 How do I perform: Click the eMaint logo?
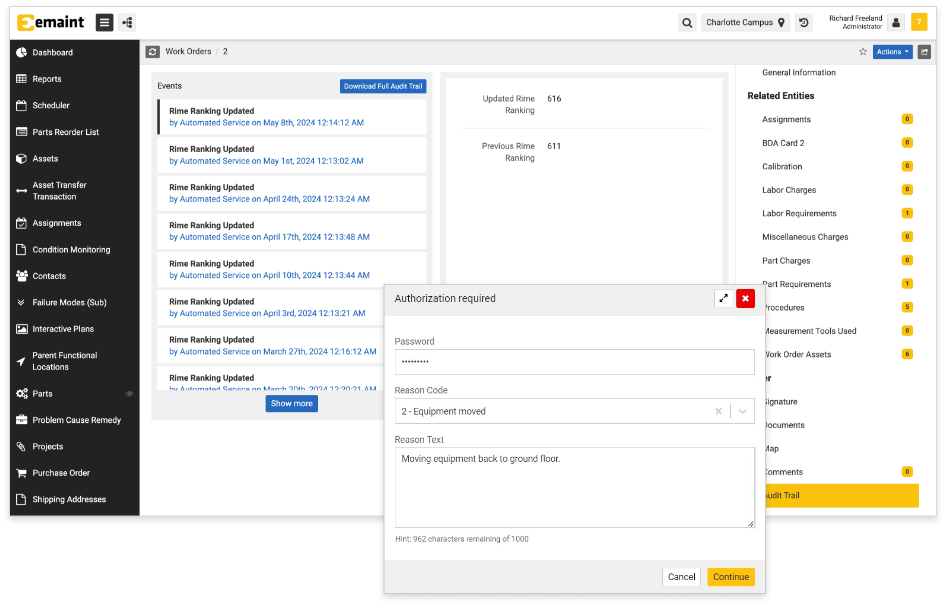tap(51, 22)
